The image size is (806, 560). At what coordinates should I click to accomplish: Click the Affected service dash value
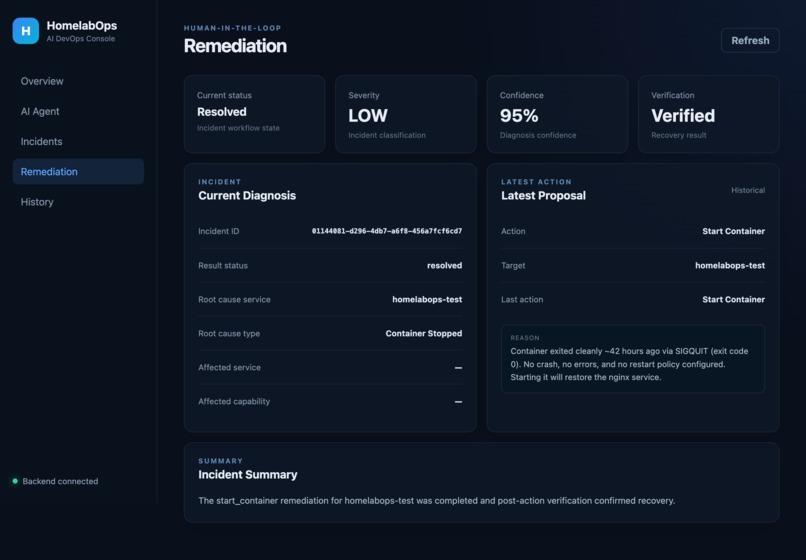click(x=458, y=368)
